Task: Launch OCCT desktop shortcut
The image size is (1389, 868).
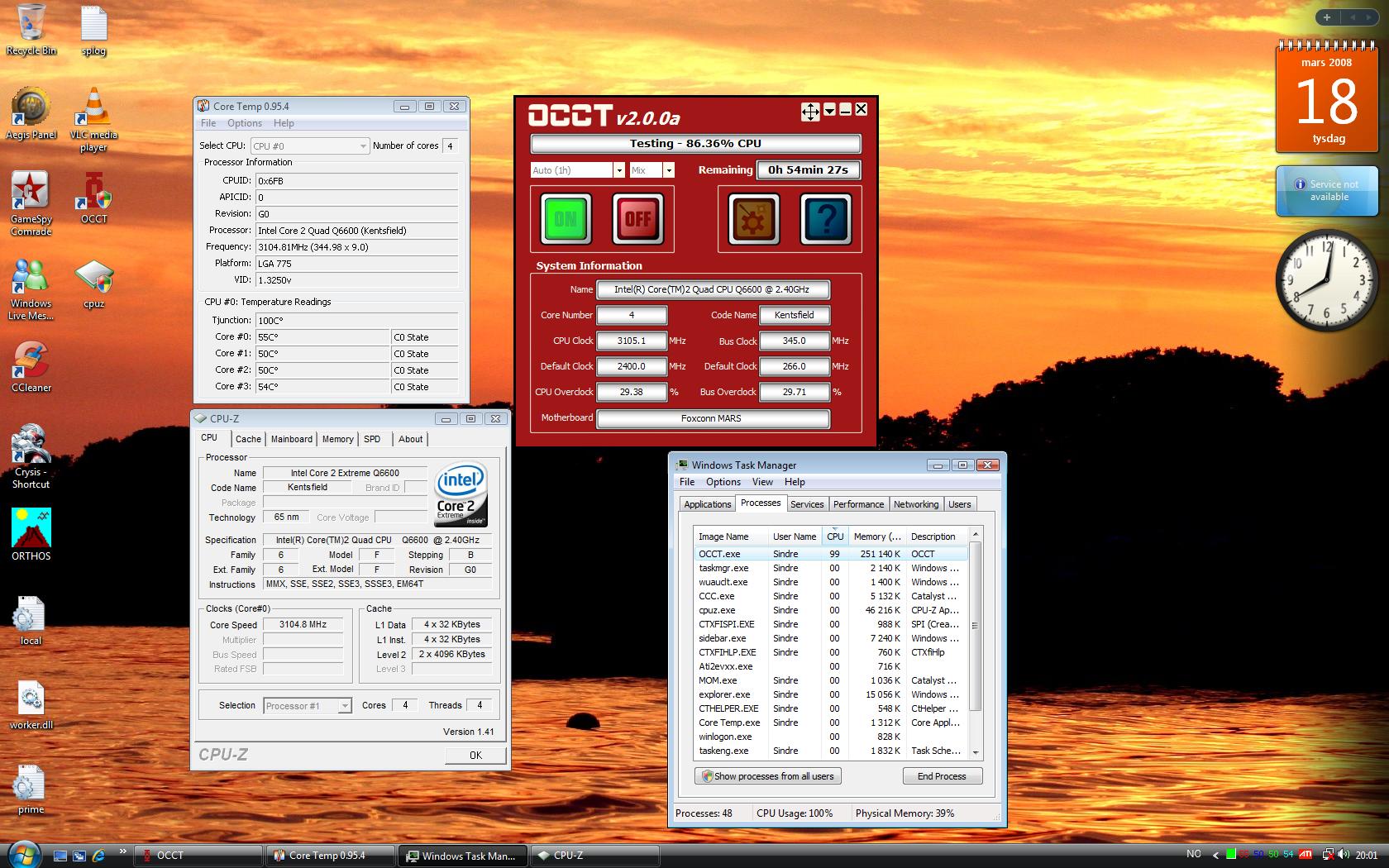Action: tap(93, 198)
